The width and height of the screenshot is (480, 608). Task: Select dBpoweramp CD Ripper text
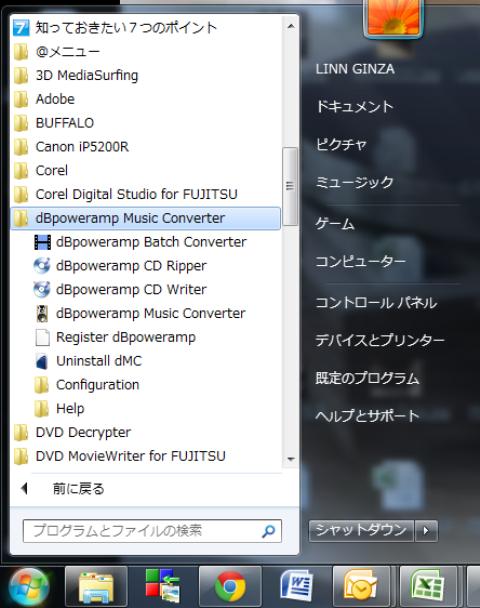pyautogui.click(x=131, y=266)
